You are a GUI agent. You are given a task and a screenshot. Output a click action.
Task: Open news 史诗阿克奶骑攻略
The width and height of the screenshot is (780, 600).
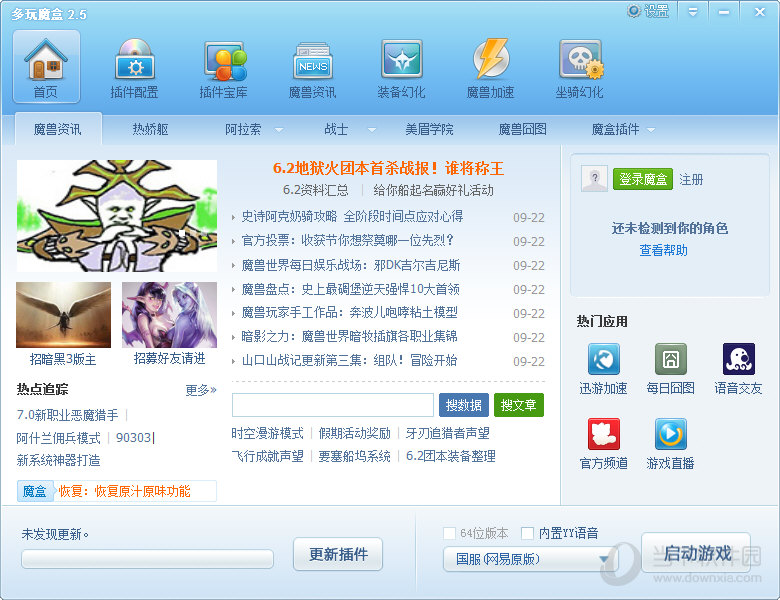(352, 216)
